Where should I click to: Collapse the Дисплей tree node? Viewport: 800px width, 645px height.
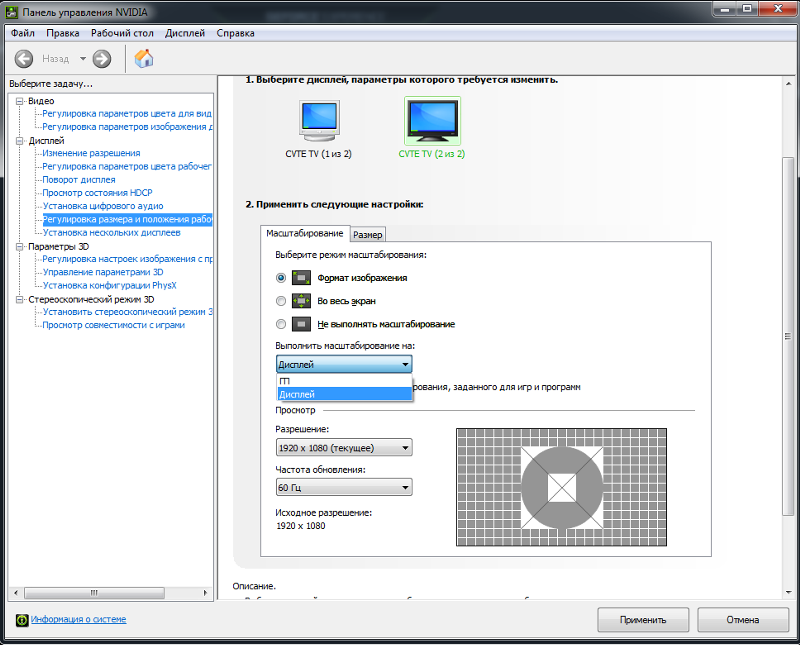tap(19, 141)
